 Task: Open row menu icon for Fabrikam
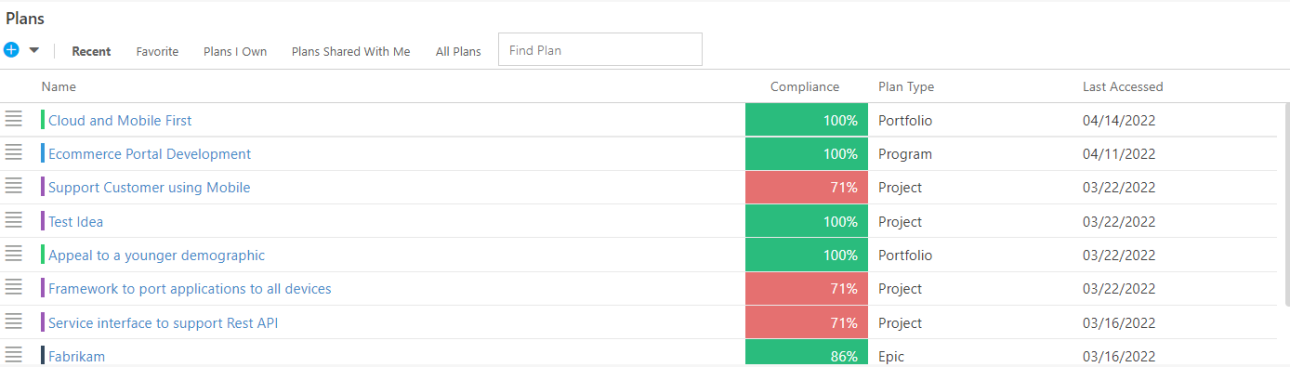[x=13, y=354]
